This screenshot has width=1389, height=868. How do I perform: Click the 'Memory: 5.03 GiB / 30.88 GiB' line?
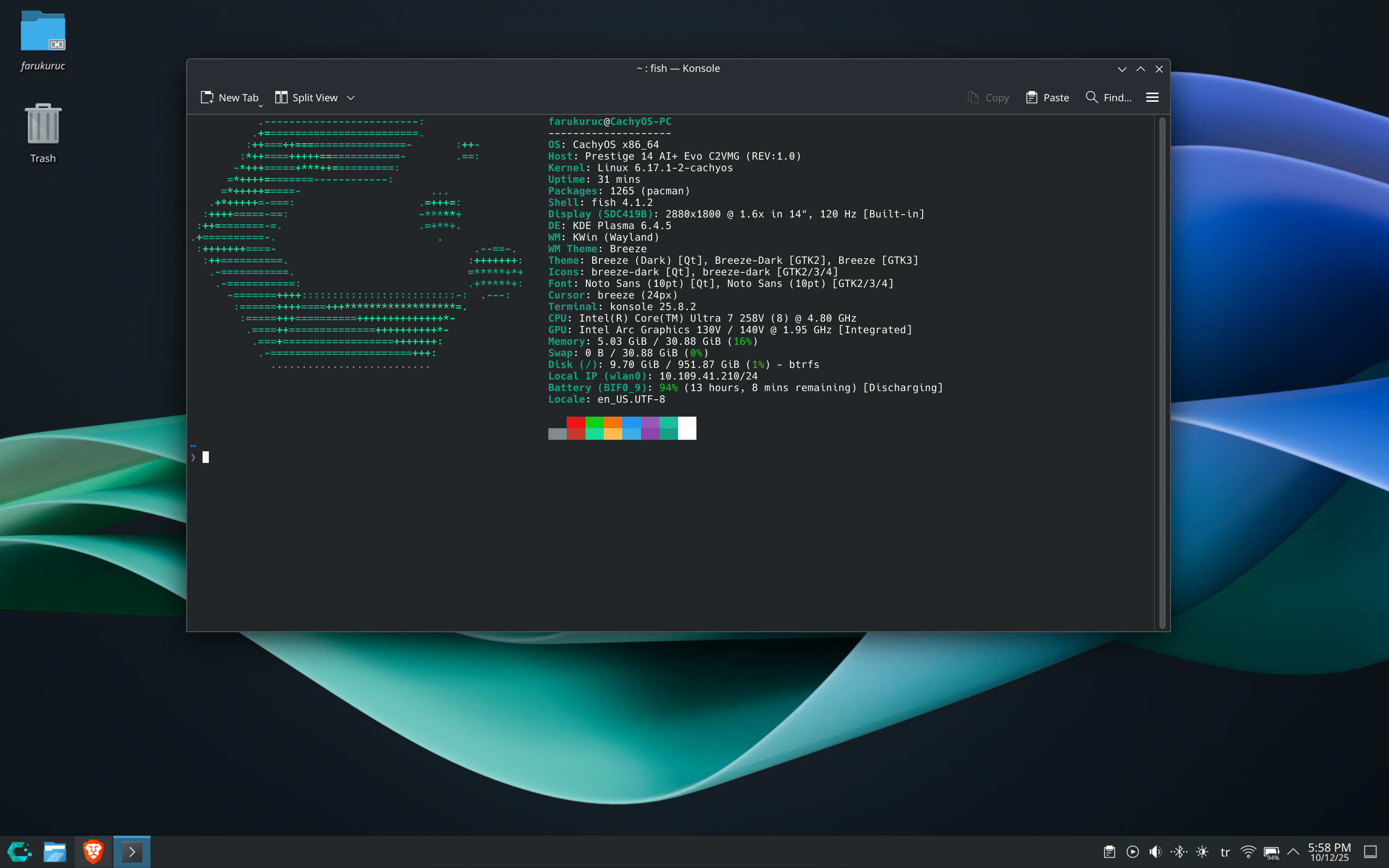click(x=653, y=341)
